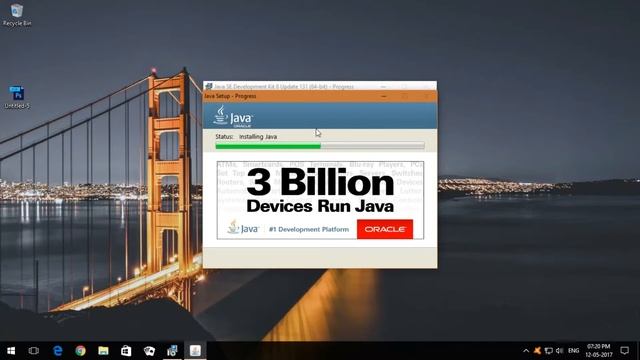The image size is (640, 360).
Task: Bring the Java SE Development Kit window forward
Action: click(284, 87)
